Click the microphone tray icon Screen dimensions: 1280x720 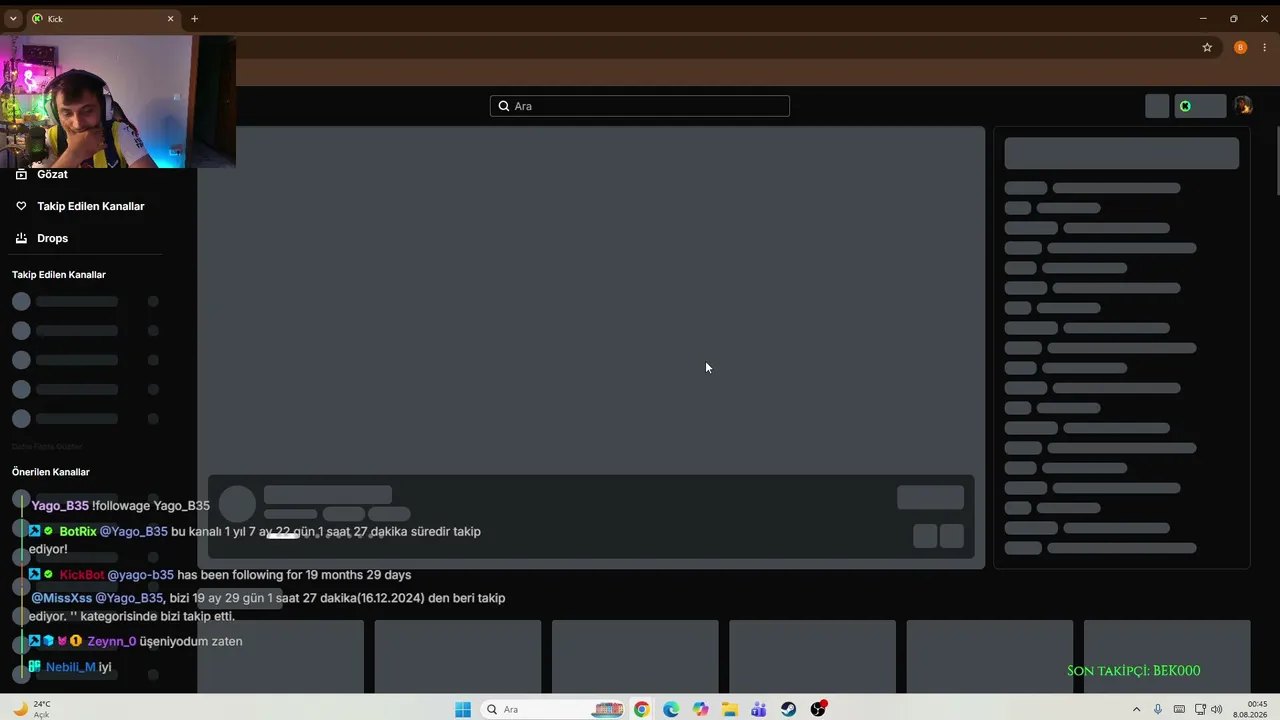(1158, 709)
